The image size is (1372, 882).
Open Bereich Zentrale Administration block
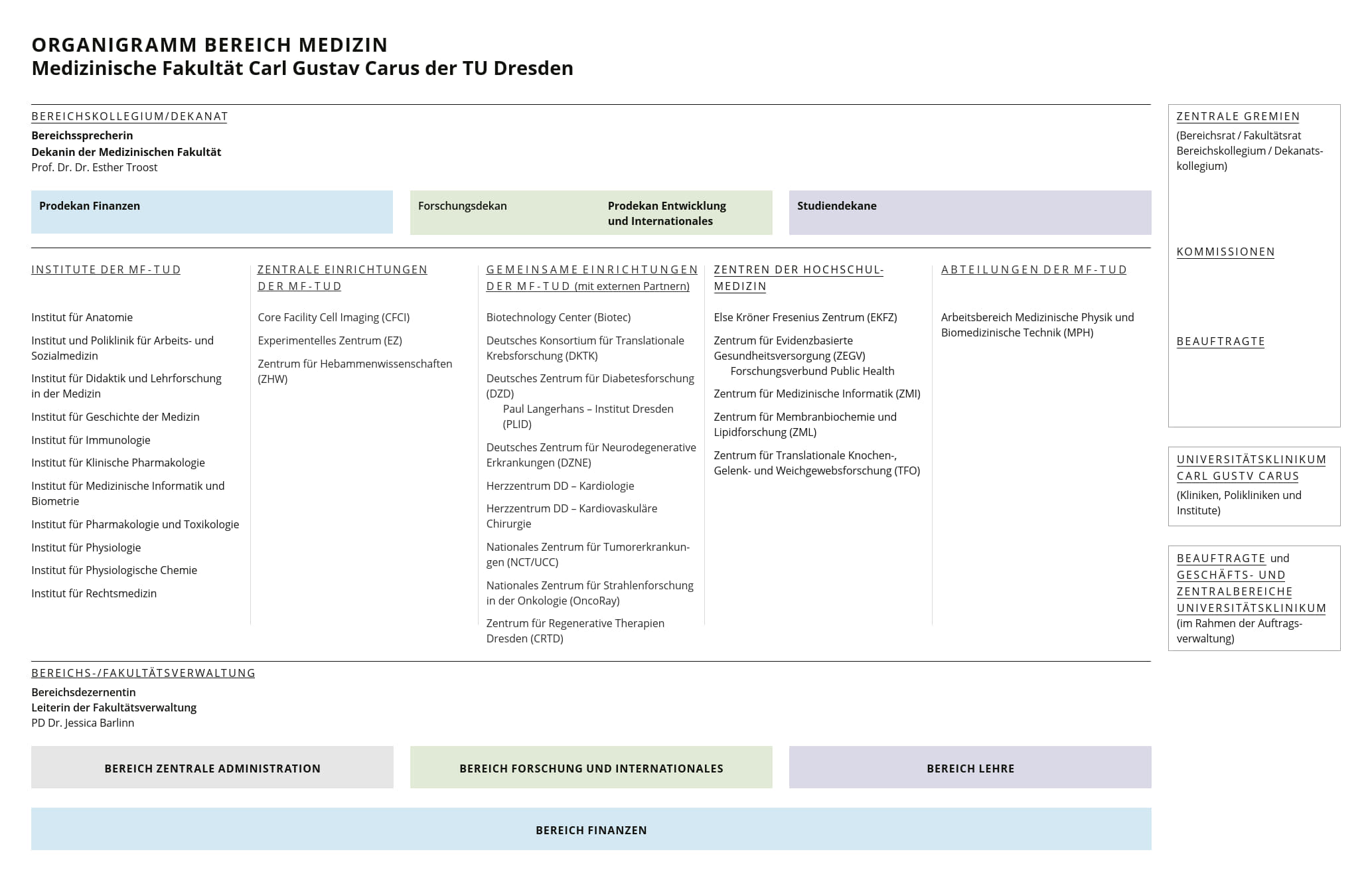coord(212,768)
